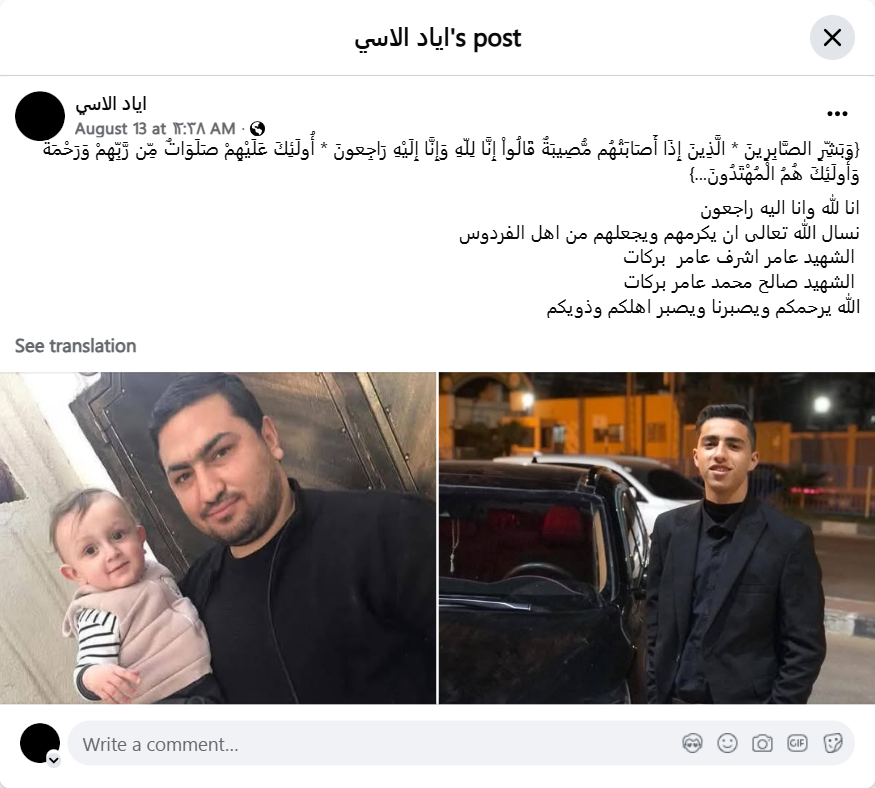Screen dimensions: 875x788
Task: Close the post dialog with the X
Action: tap(832, 38)
